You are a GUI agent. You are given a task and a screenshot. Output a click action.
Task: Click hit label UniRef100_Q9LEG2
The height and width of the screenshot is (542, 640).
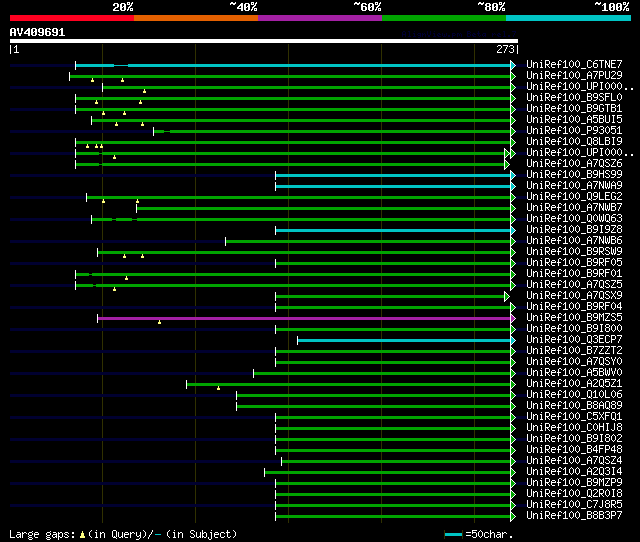(574, 196)
